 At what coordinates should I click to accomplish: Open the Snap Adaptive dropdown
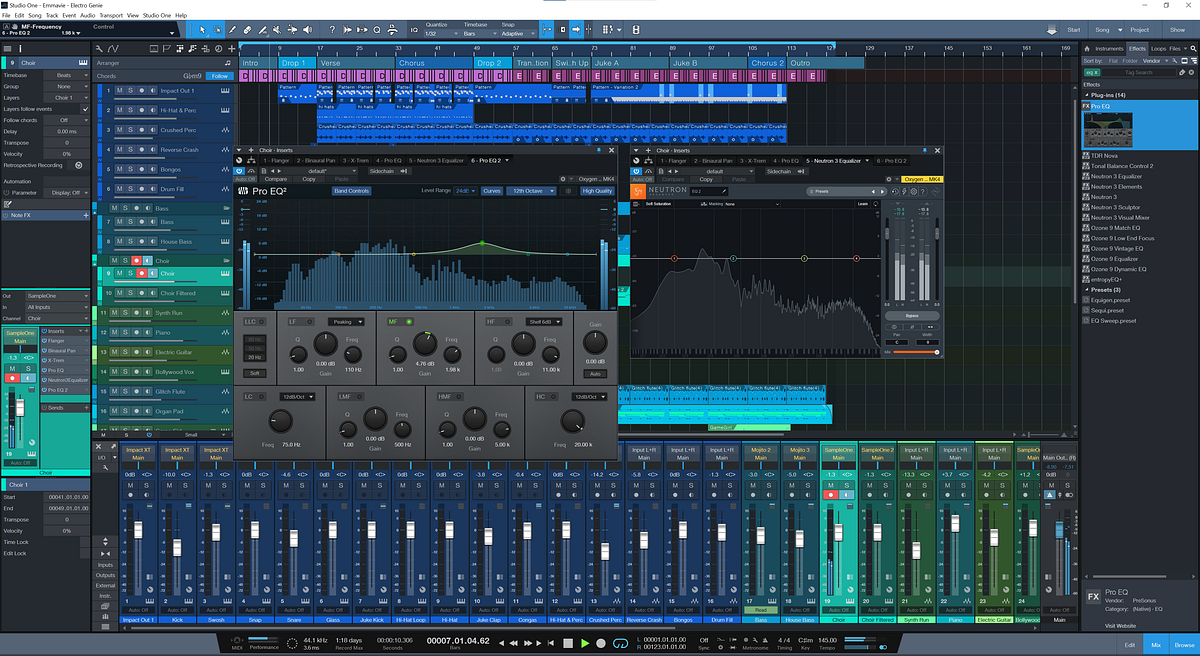(517, 33)
